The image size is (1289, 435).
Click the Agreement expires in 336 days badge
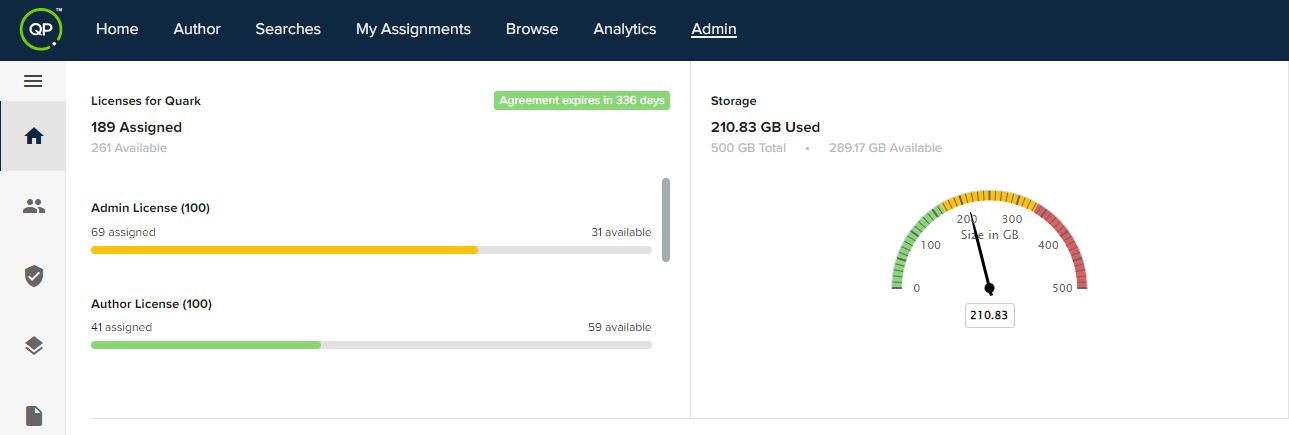click(582, 100)
